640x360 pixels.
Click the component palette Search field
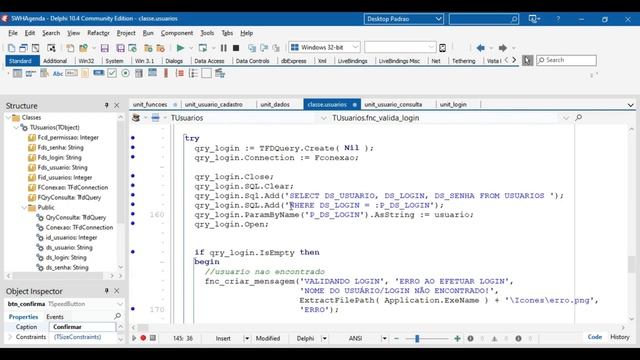coord(567,60)
